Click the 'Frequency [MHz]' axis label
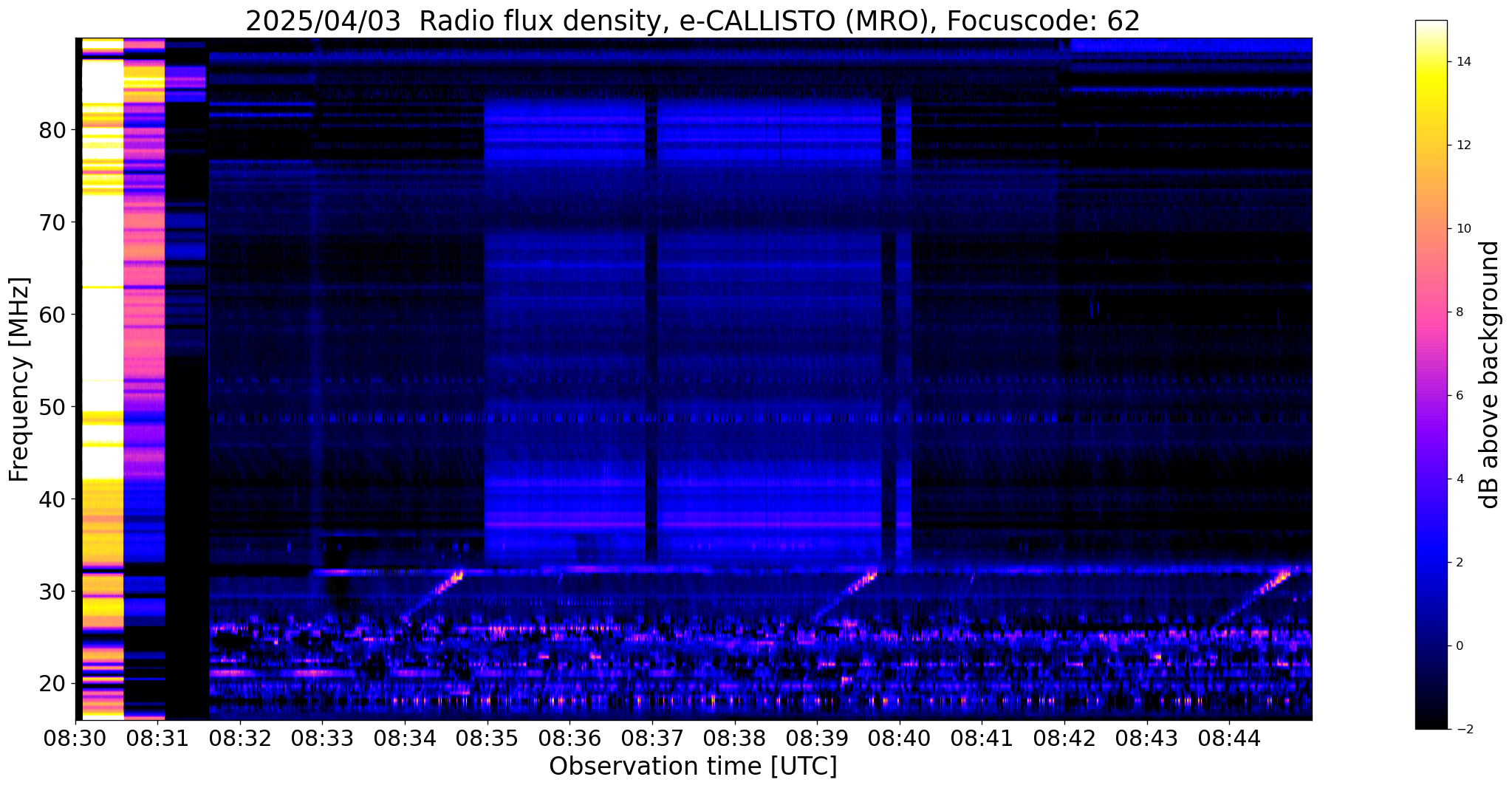The height and width of the screenshot is (788, 1512). tap(20, 380)
